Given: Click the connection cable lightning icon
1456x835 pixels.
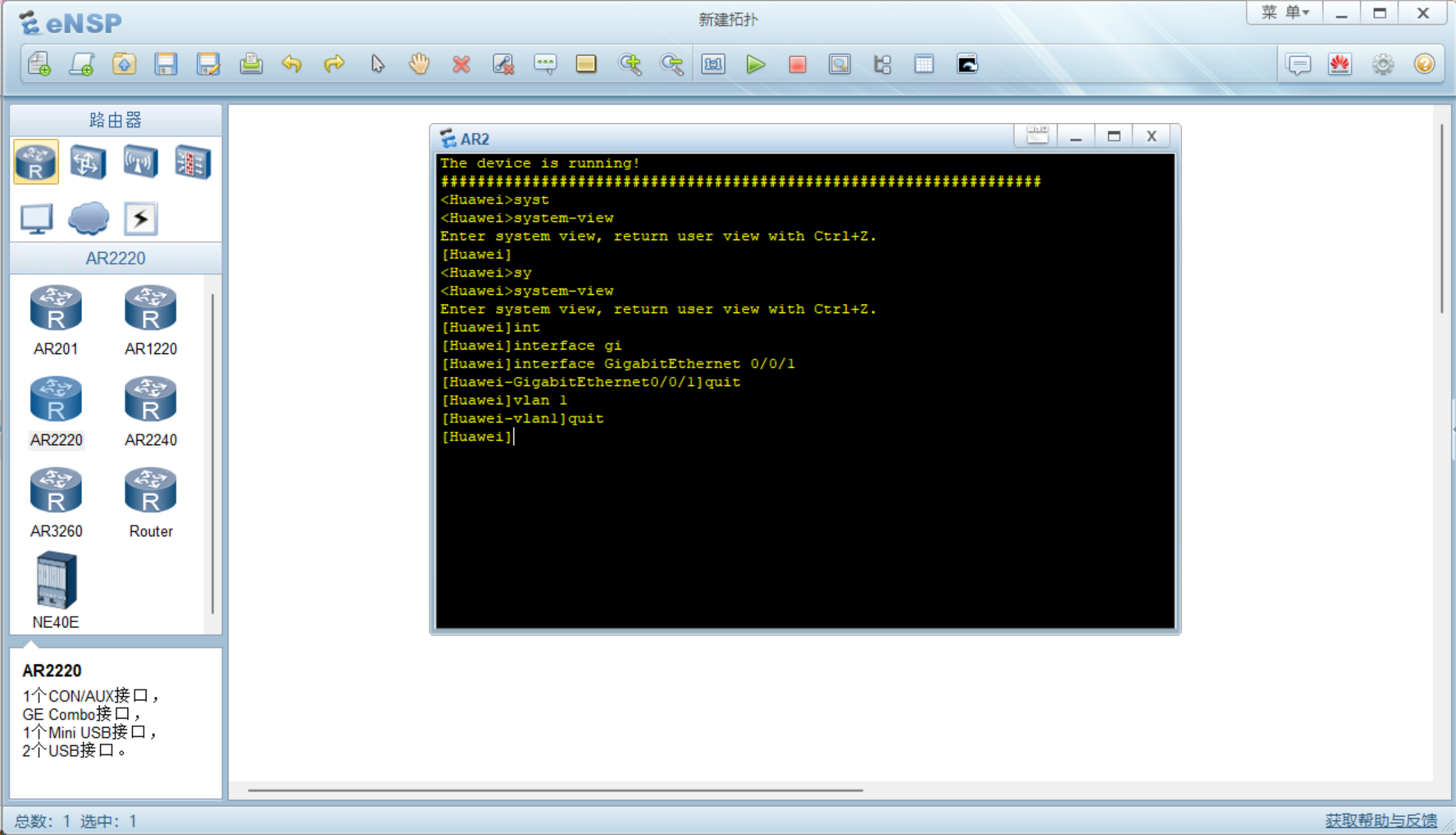Looking at the screenshot, I should click(x=141, y=218).
